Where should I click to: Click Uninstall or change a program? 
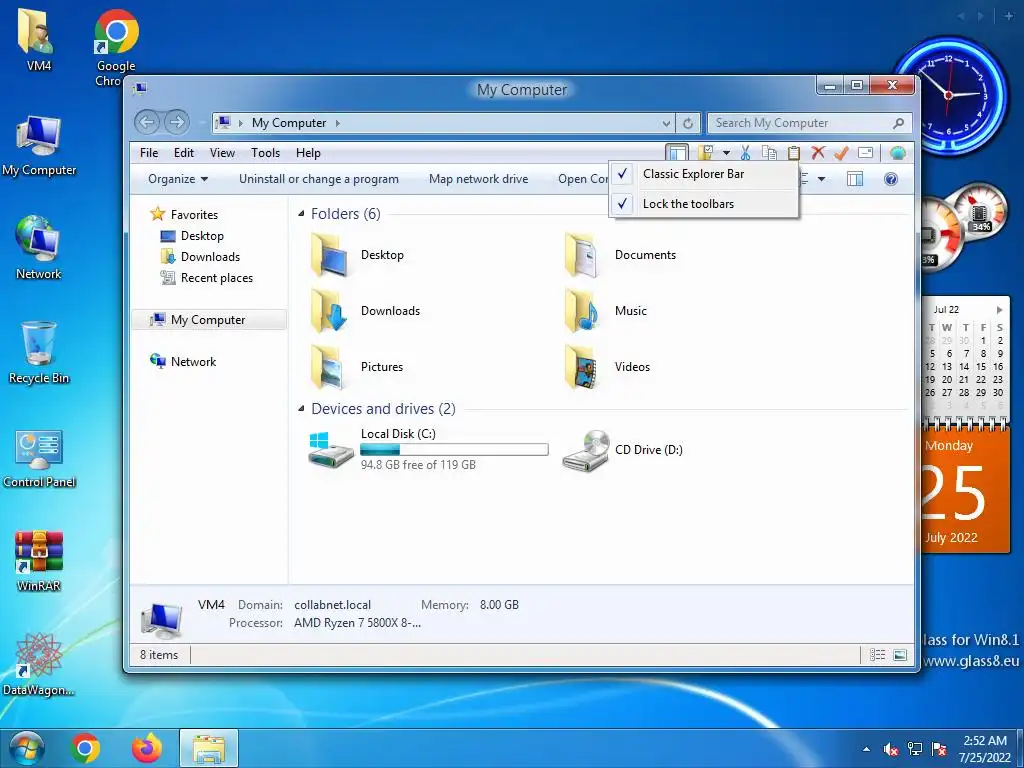point(319,179)
